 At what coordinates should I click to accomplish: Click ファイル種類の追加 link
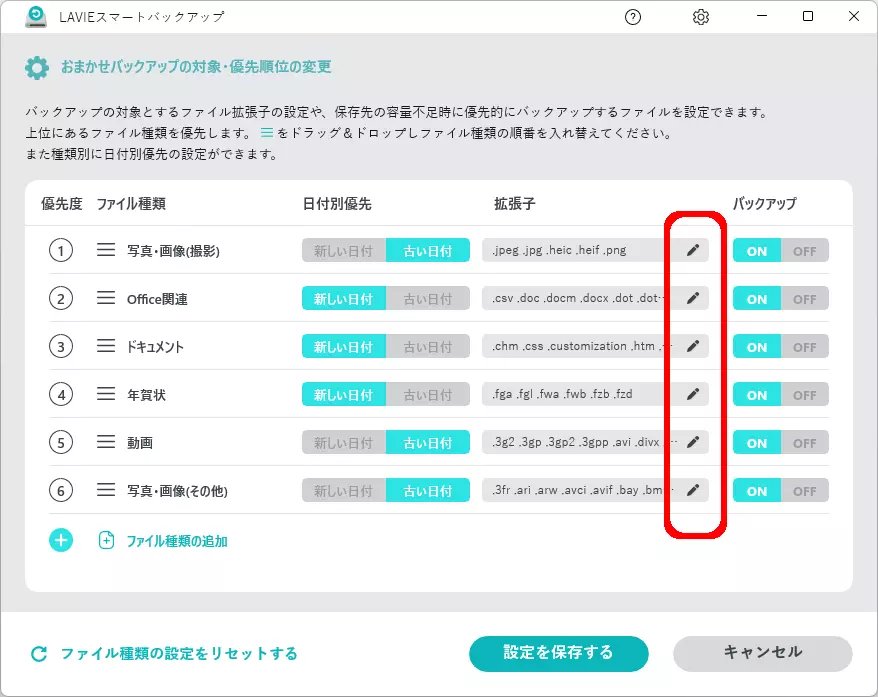coord(177,541)
